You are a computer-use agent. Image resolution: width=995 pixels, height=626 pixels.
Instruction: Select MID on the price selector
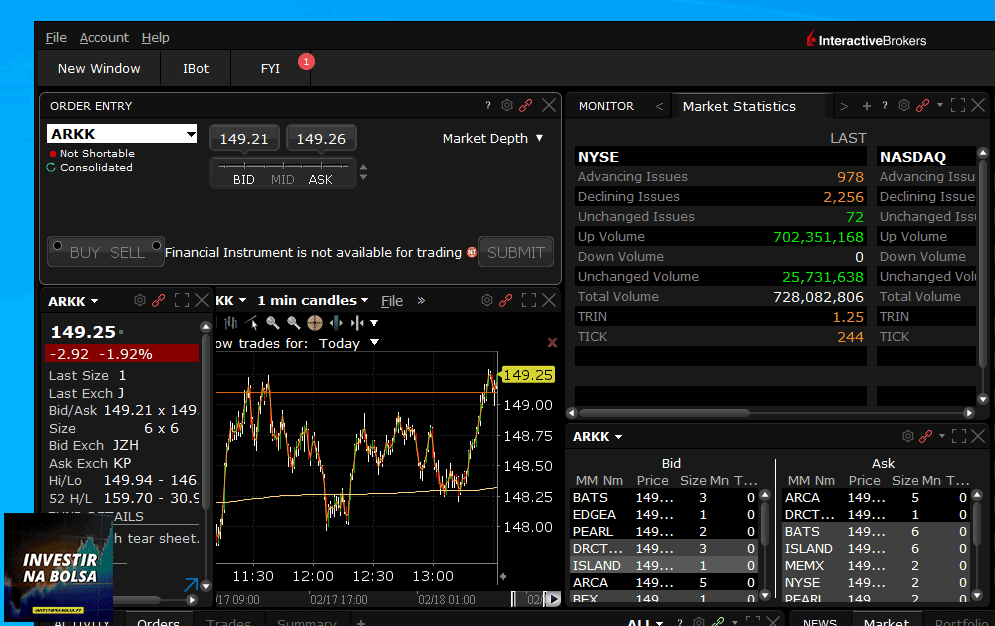[x=282, y=180]
